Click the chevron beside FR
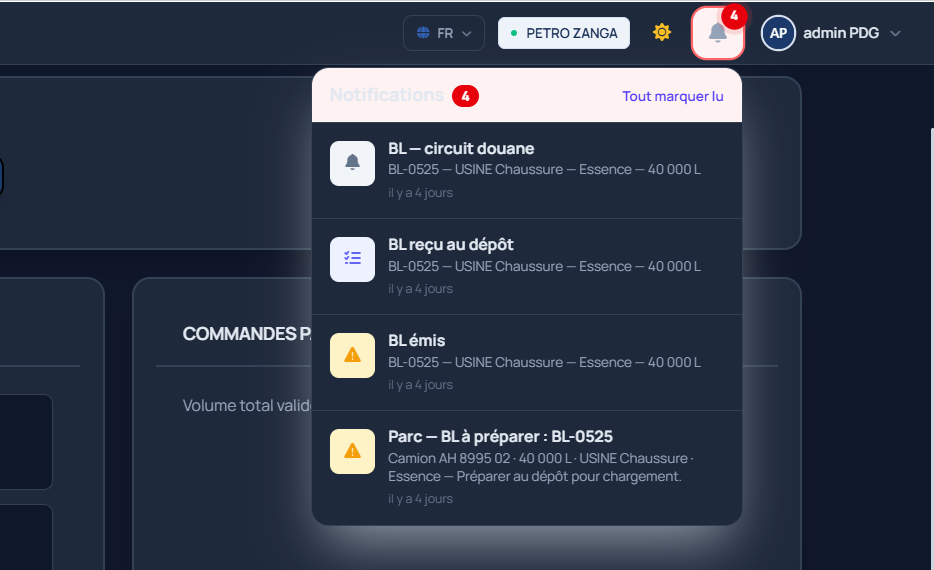The width and height of the screenshot is (934, 570). 466,33
